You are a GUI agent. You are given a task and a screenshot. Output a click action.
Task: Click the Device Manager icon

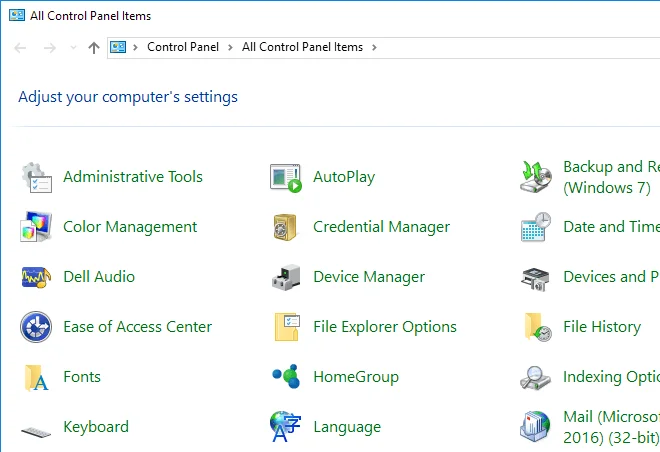tap(286, 277)
